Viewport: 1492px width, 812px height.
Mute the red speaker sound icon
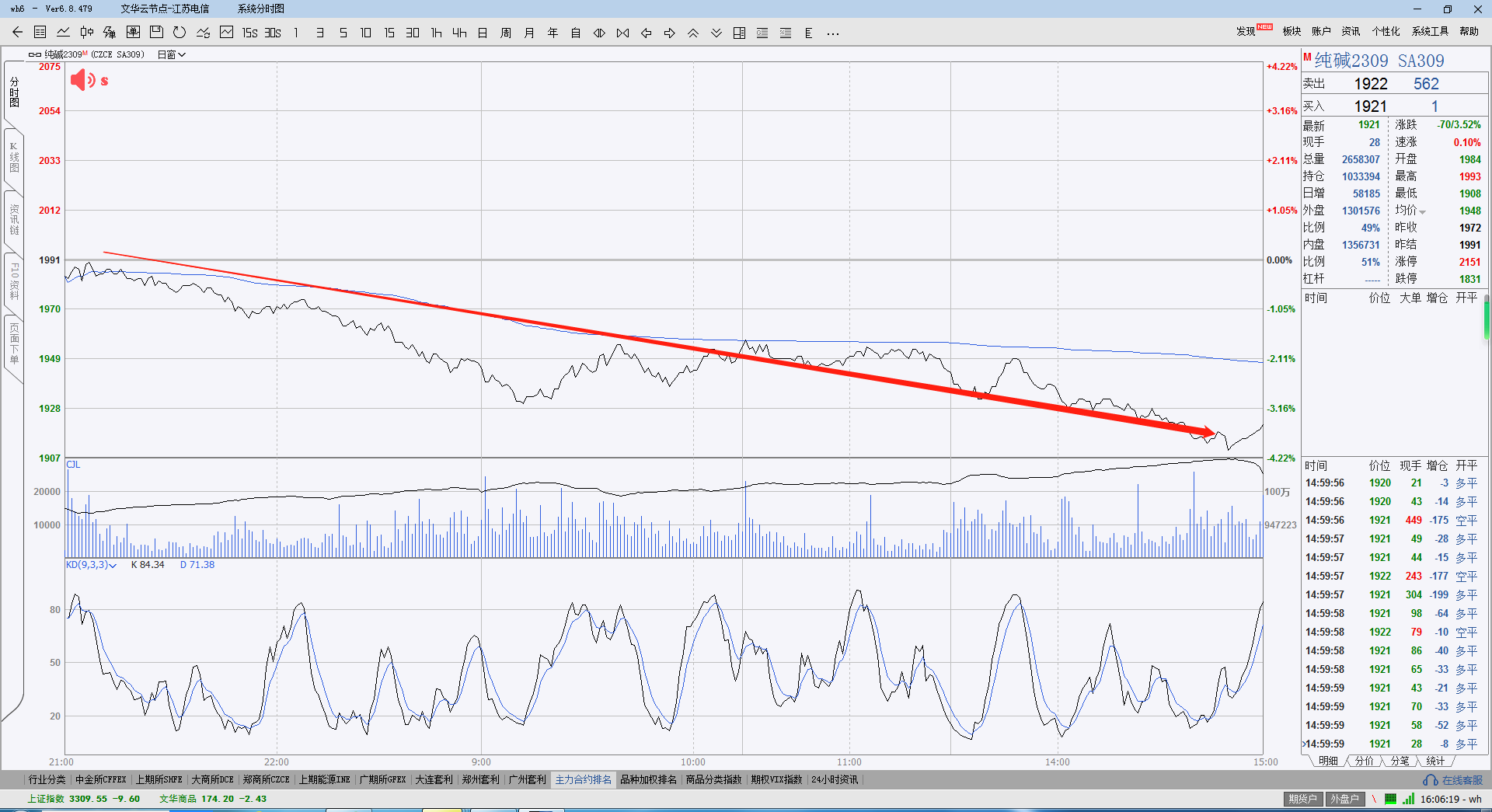point(83,80)
